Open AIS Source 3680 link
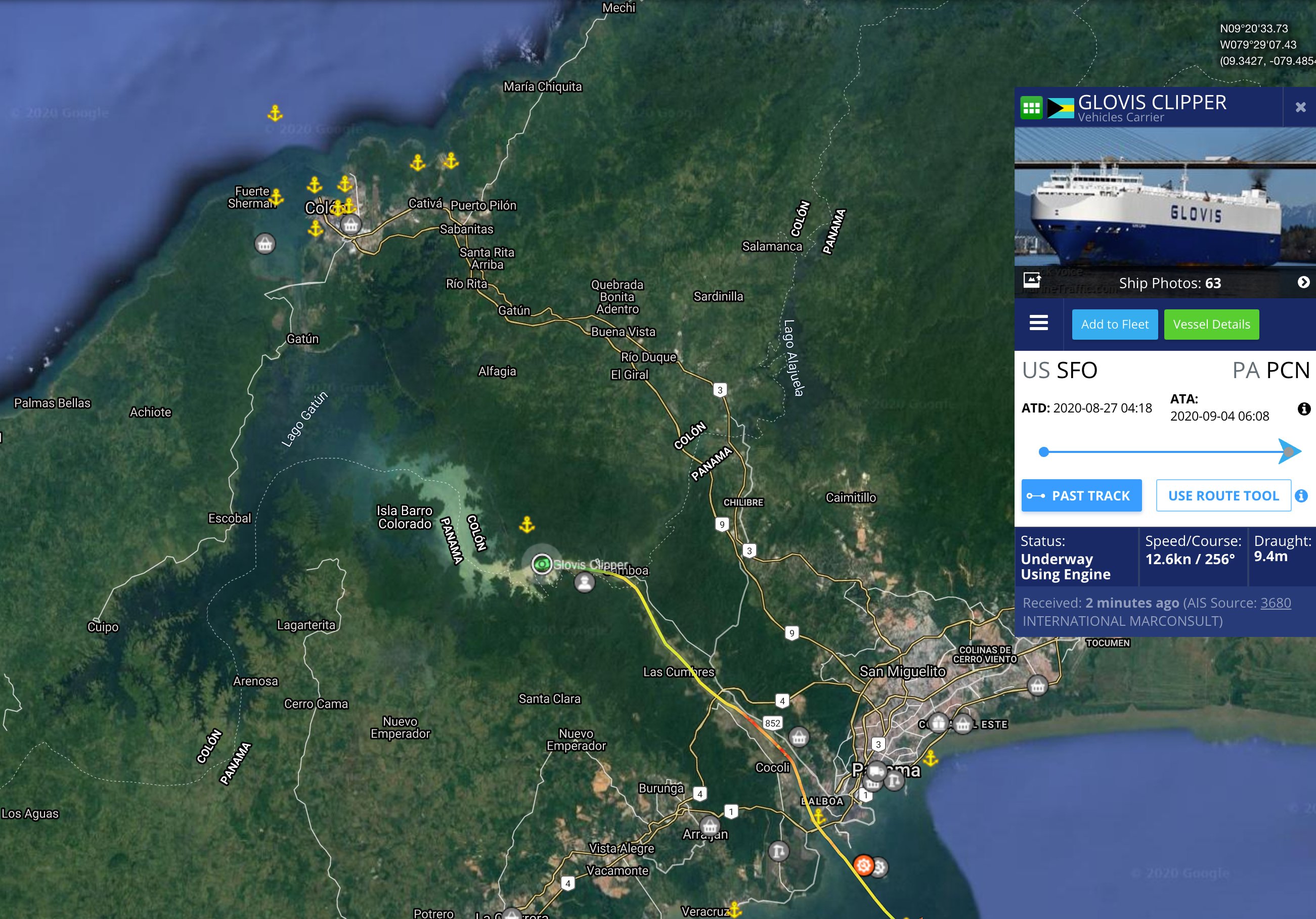The height and width of the screenshot is (919, 1316). click(x=1276, y=603)
